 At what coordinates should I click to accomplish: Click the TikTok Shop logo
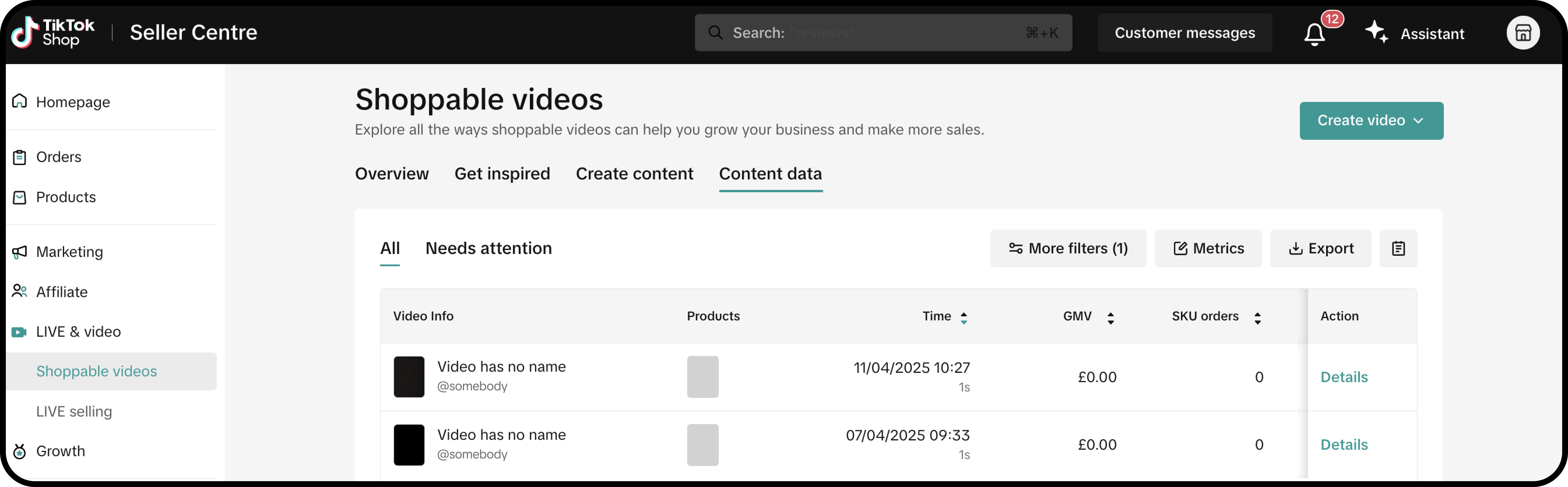[53, 32]
